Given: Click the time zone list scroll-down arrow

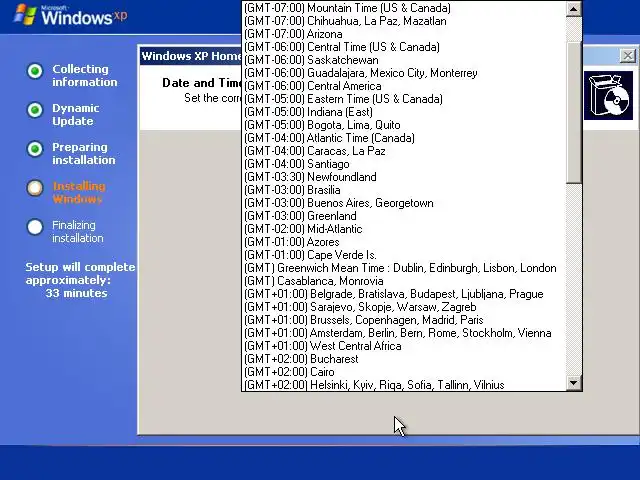Looking at the screenshot, I should tap(573, 383).
